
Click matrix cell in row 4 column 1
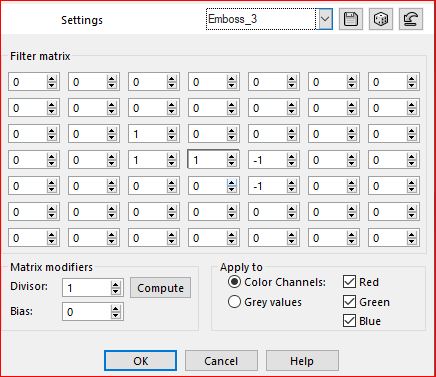pyautogui.click(x=27, y=160)
